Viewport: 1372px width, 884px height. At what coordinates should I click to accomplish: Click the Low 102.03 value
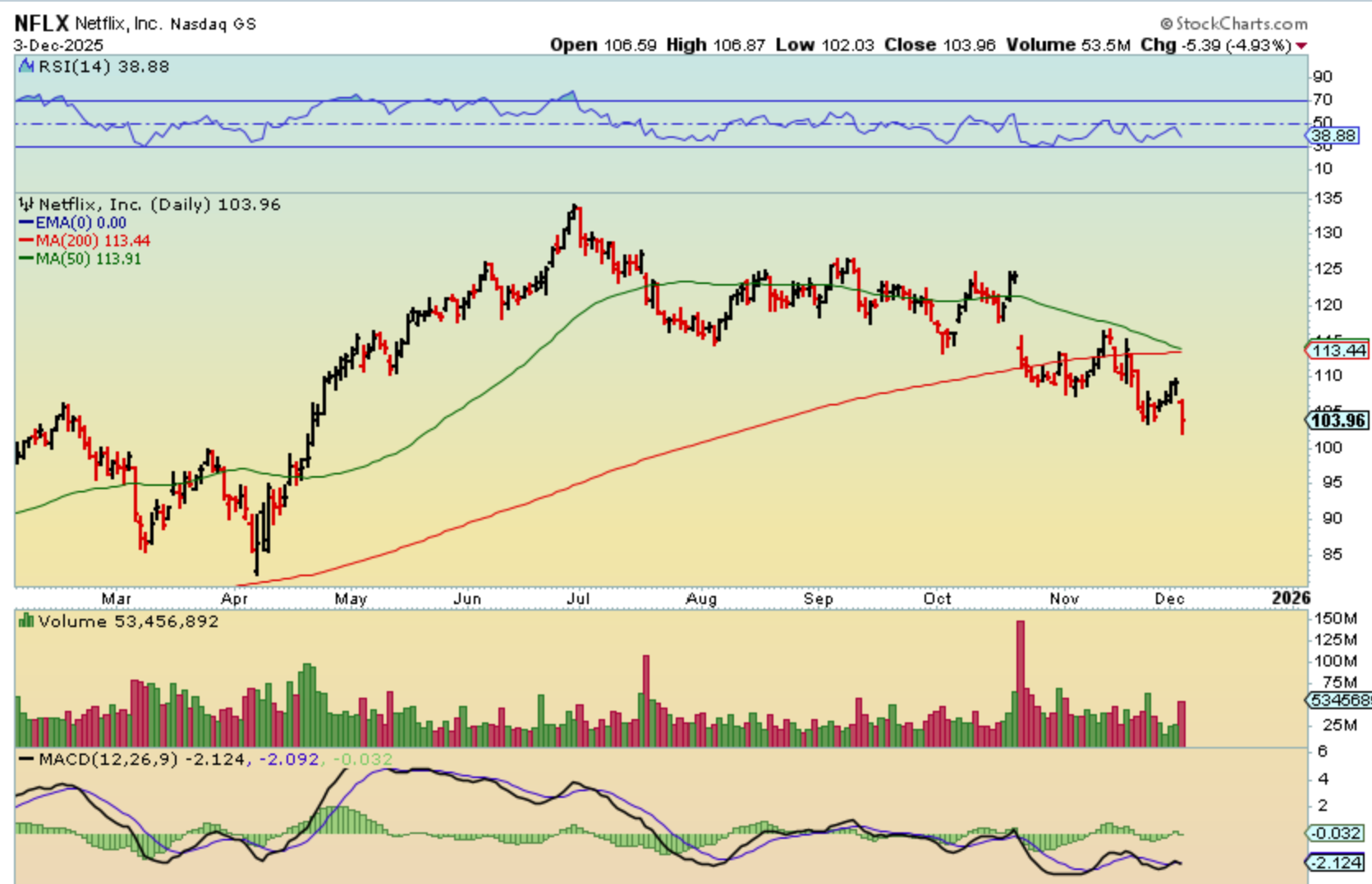click(x=825, y=45)
